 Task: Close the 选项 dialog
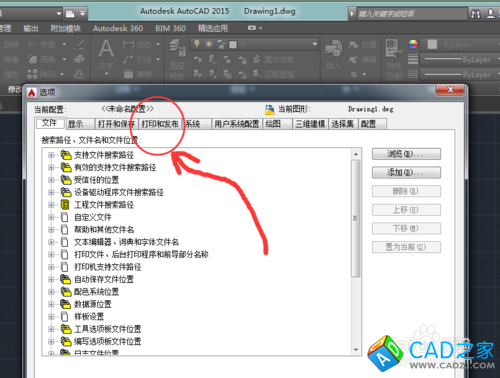[x=450, y=89]
